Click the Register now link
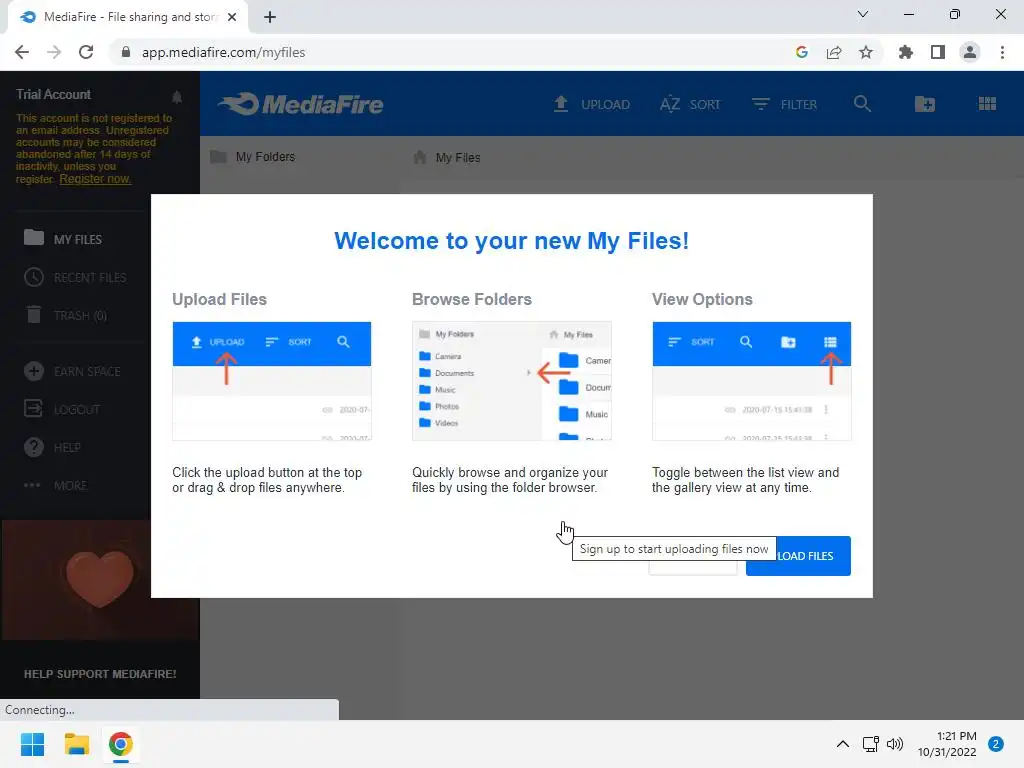Viewport: 1024px width, 768px height. (95, 179)
